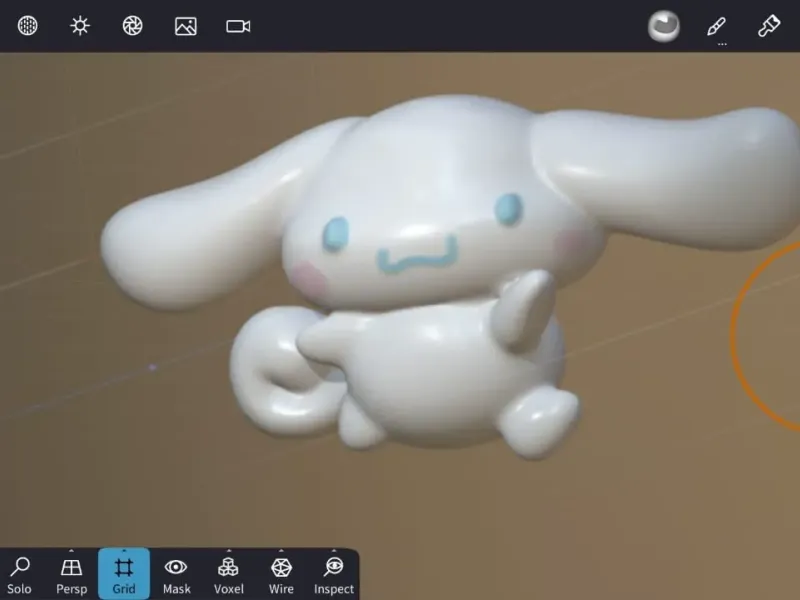The image size is (800, 600).
Task: Open the Background image settings with the picture icon
Action: (x=186, y=26)
